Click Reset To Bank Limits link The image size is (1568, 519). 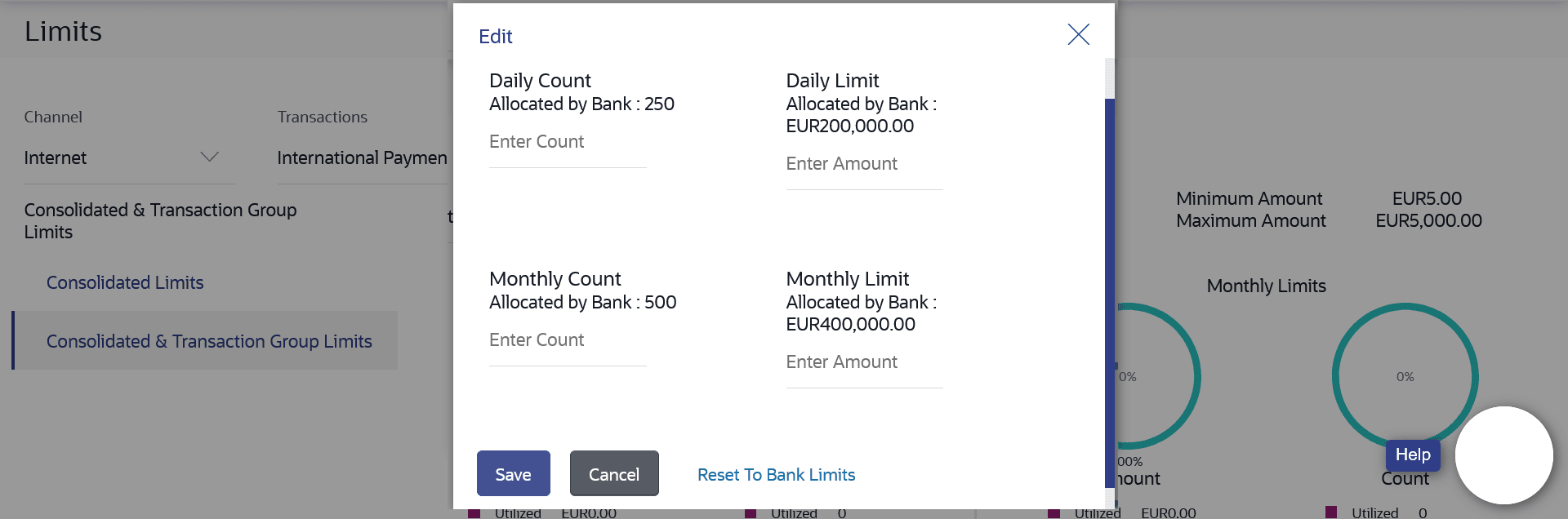tap(776, 475)
